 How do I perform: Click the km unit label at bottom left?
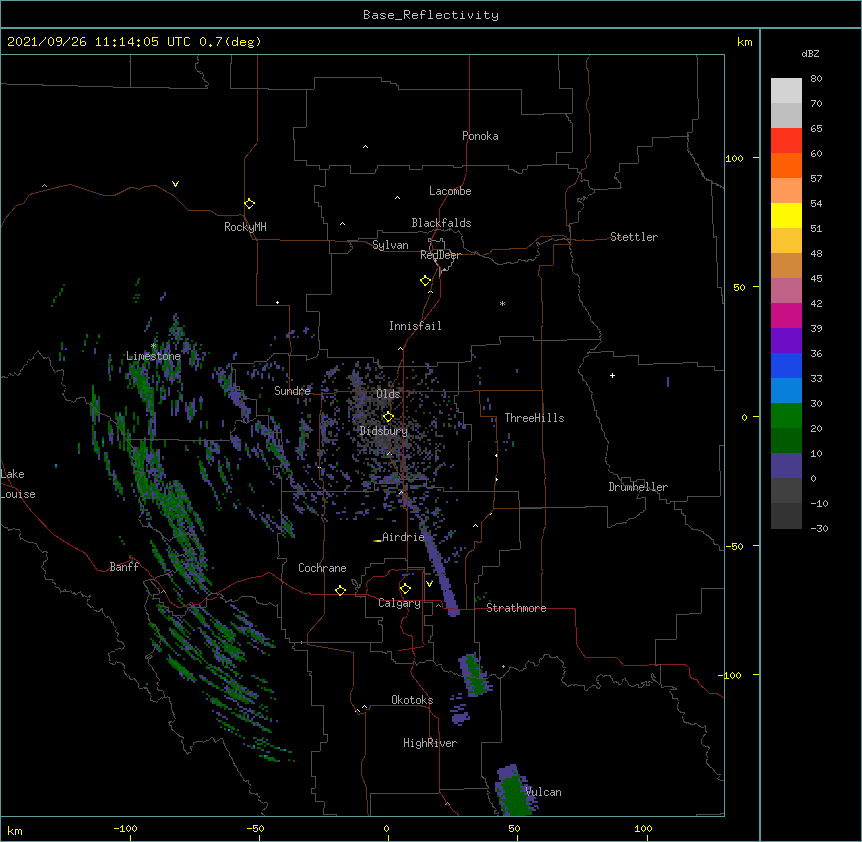tap(15, 831)
